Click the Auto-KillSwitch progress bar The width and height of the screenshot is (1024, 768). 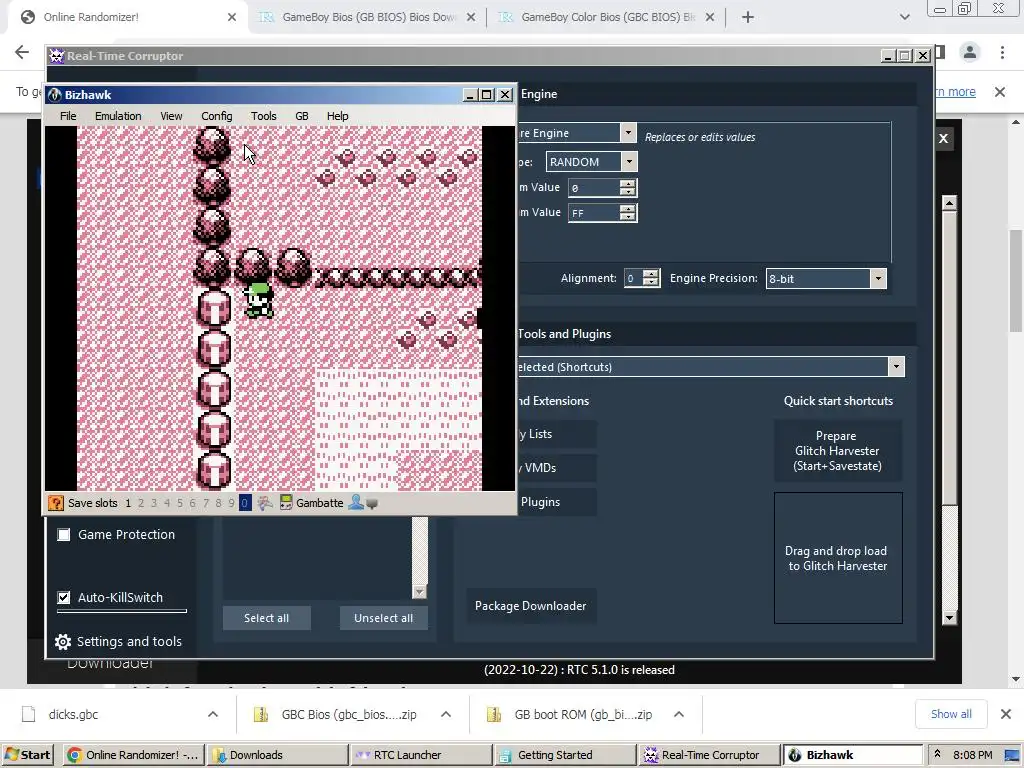coord(122,611)
